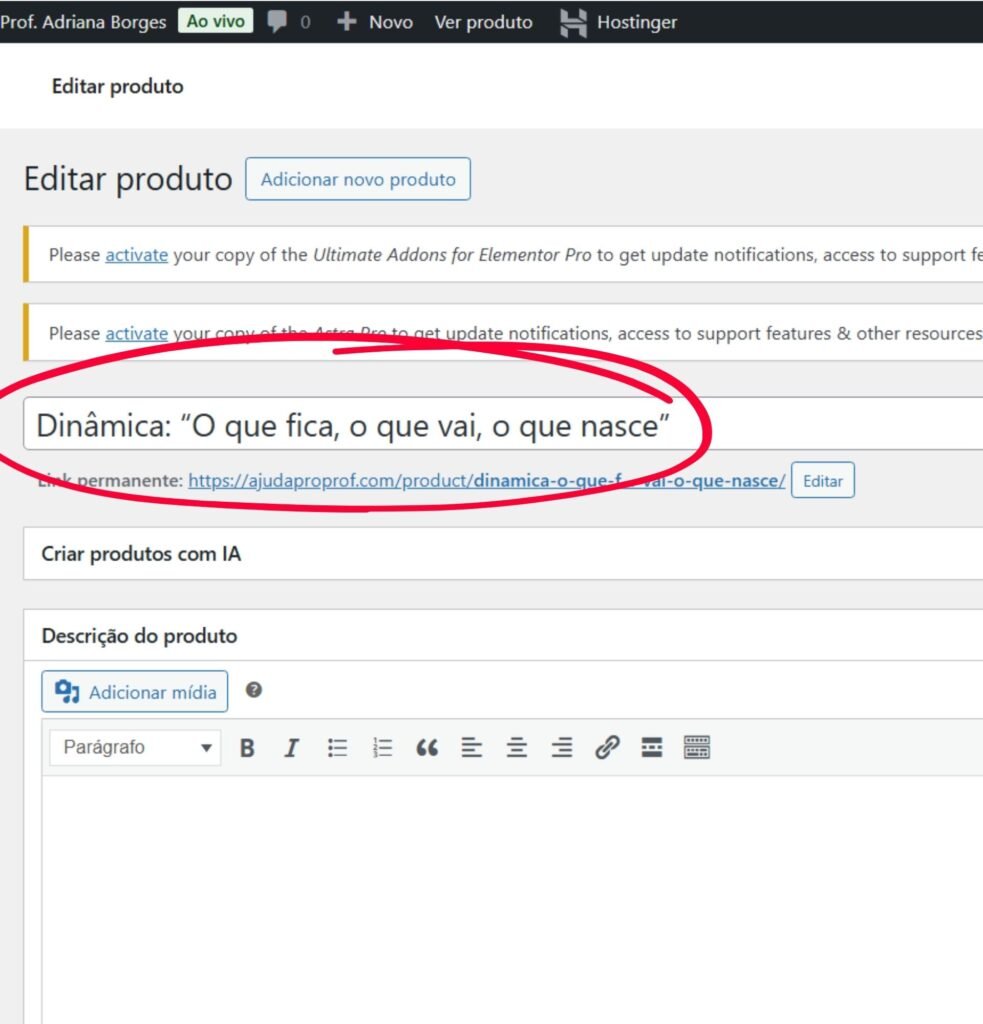Image resolution: width=983 pixels, height=1024 pixels.
Task: Click the Adicionar novo produto button
Action: pyautogui.click(x=358, y=180)
